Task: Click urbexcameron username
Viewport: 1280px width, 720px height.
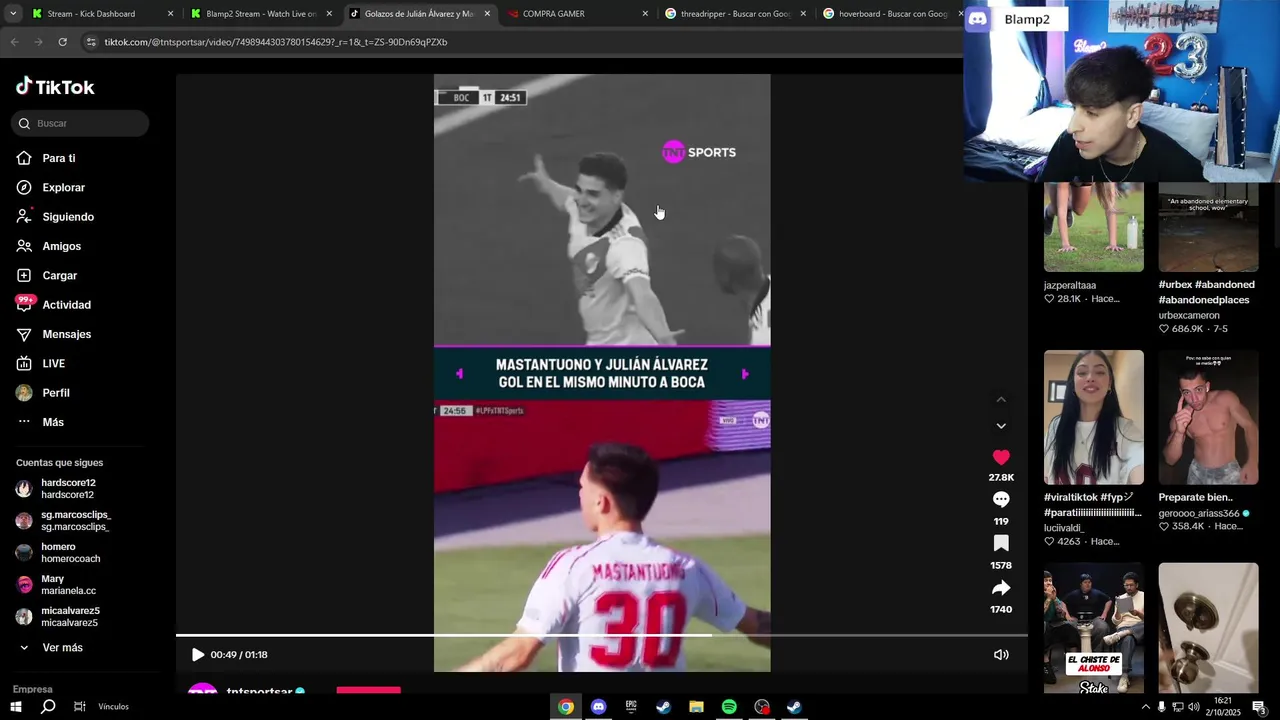Action: click(x=1189, y=315)
